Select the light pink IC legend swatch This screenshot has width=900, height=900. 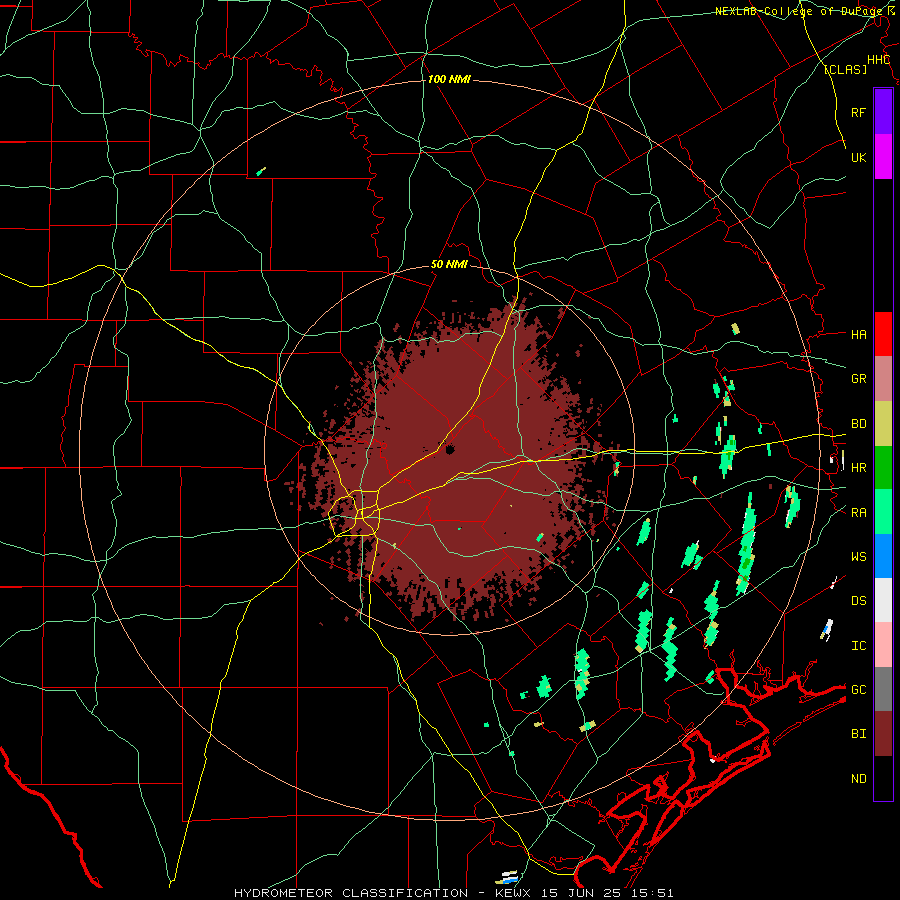click(x=883, y=645)
